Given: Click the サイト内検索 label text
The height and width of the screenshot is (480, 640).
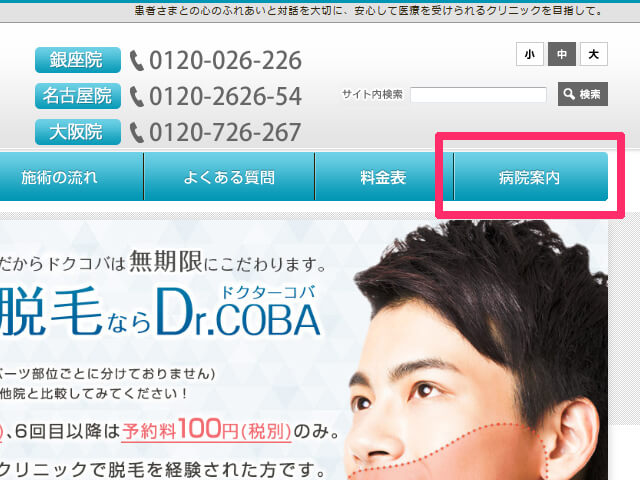Looking at the screenshot, I should 372,95.
